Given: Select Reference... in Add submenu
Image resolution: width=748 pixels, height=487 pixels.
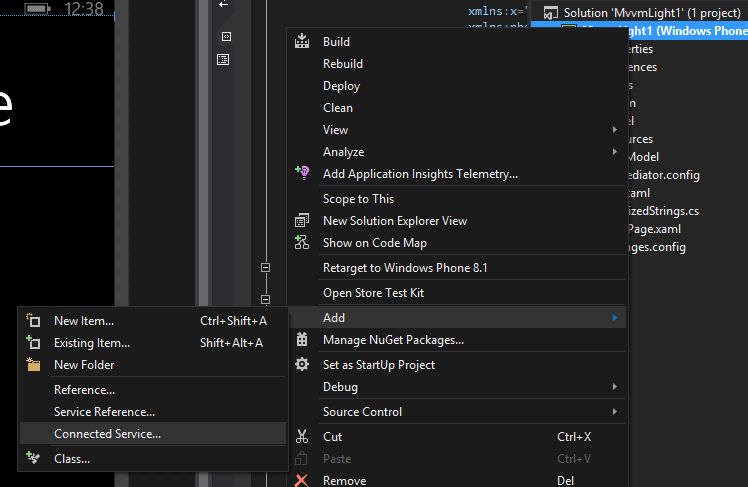Looking at the screenshot, I should coord(153,390).
